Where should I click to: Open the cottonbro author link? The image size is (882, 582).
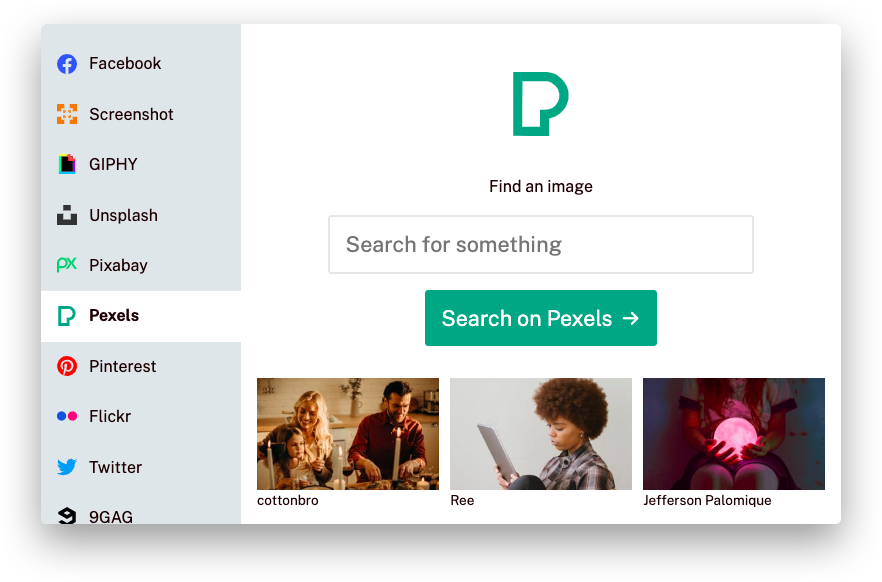pos(287,500)
